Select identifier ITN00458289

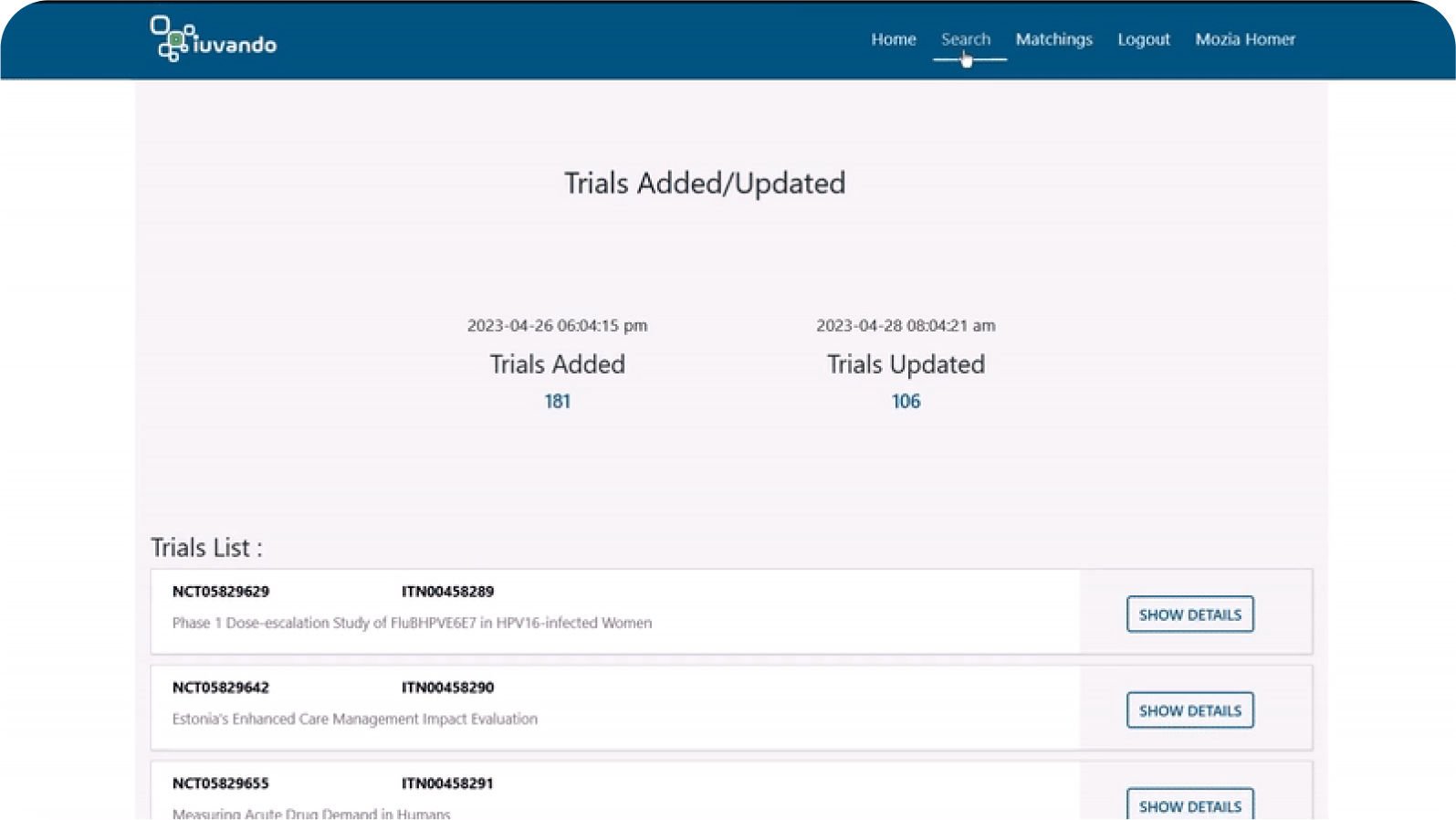click(x=447, y=592)
